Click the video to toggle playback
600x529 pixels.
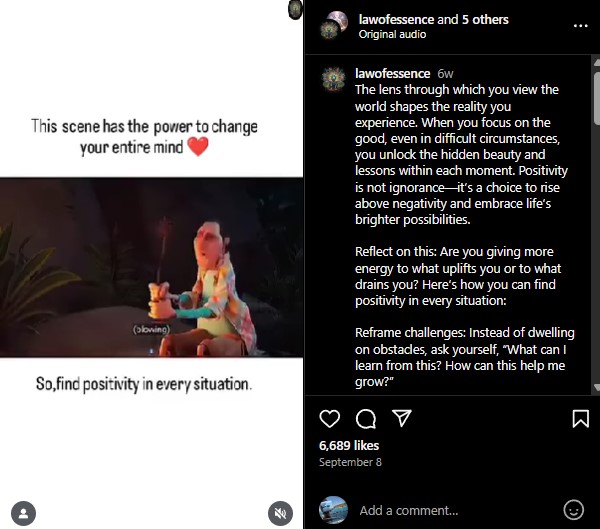click(152, 267)
